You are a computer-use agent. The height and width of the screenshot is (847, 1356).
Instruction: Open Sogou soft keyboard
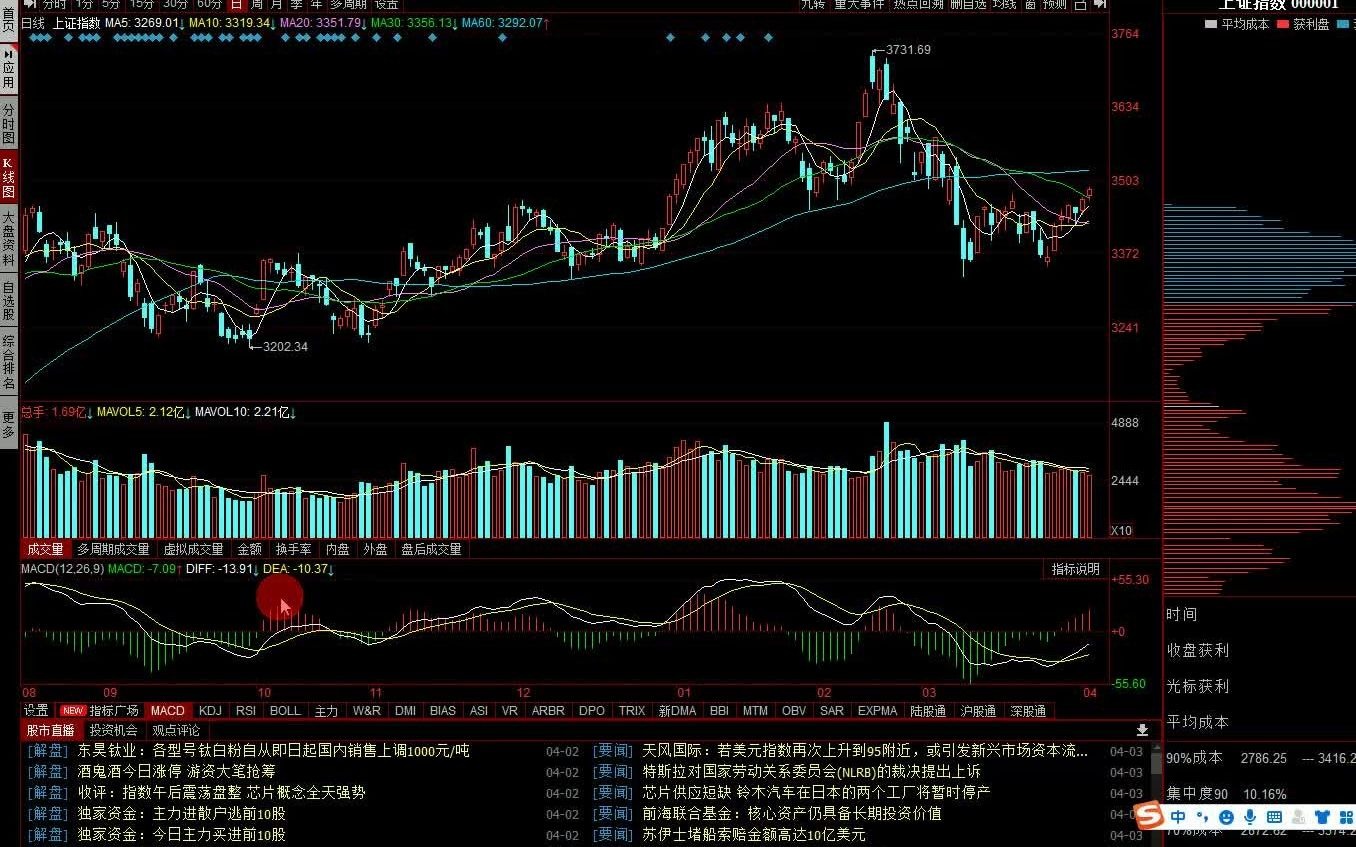1274,816
